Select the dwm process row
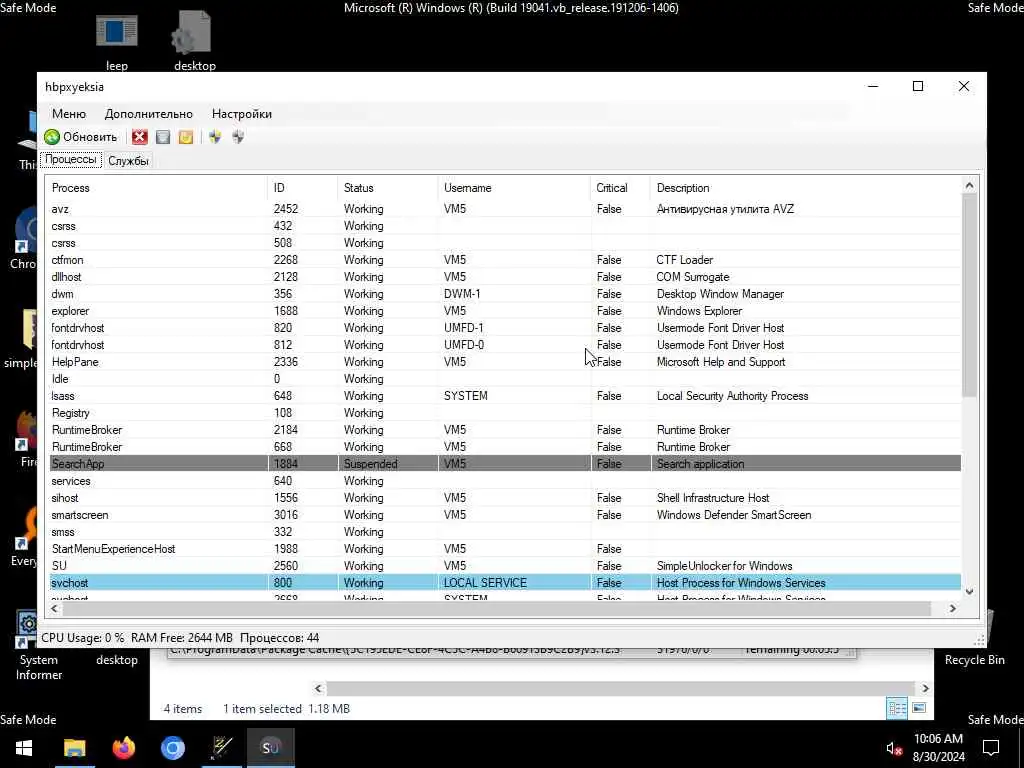This screenshot has width=1024, height=768. [505, 294]
